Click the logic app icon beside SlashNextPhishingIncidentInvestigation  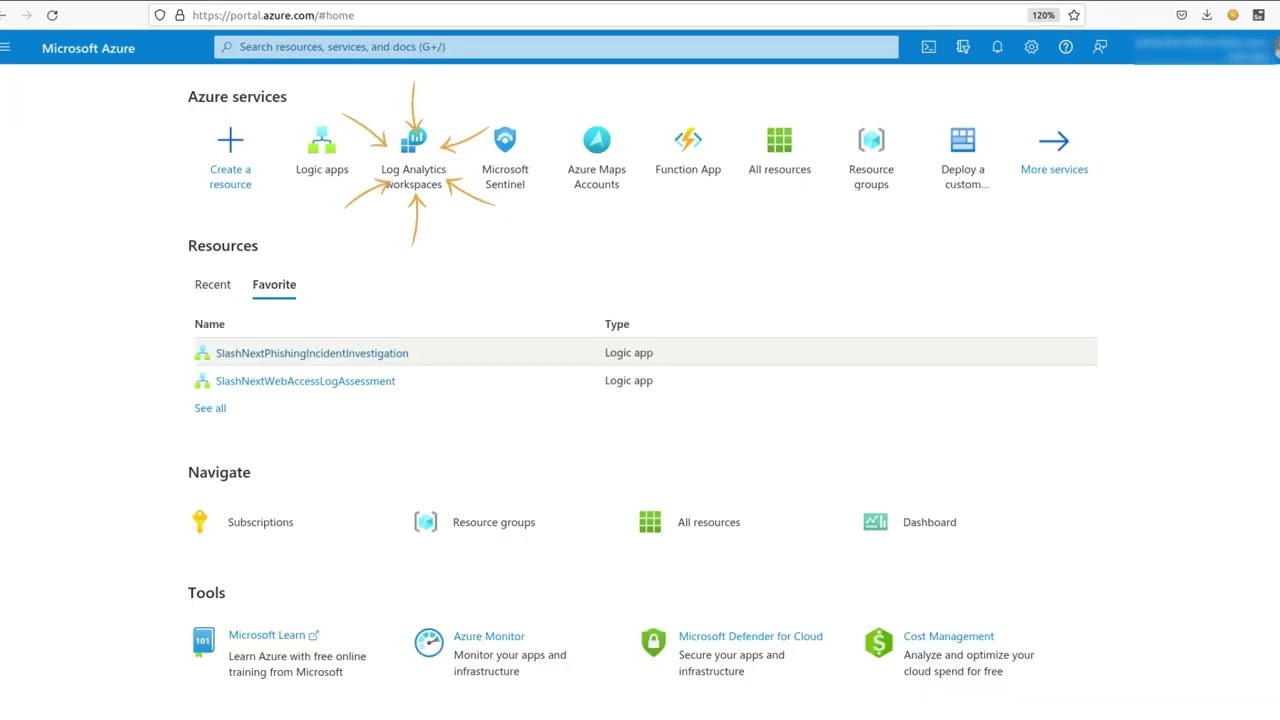(x=202, y=353)
